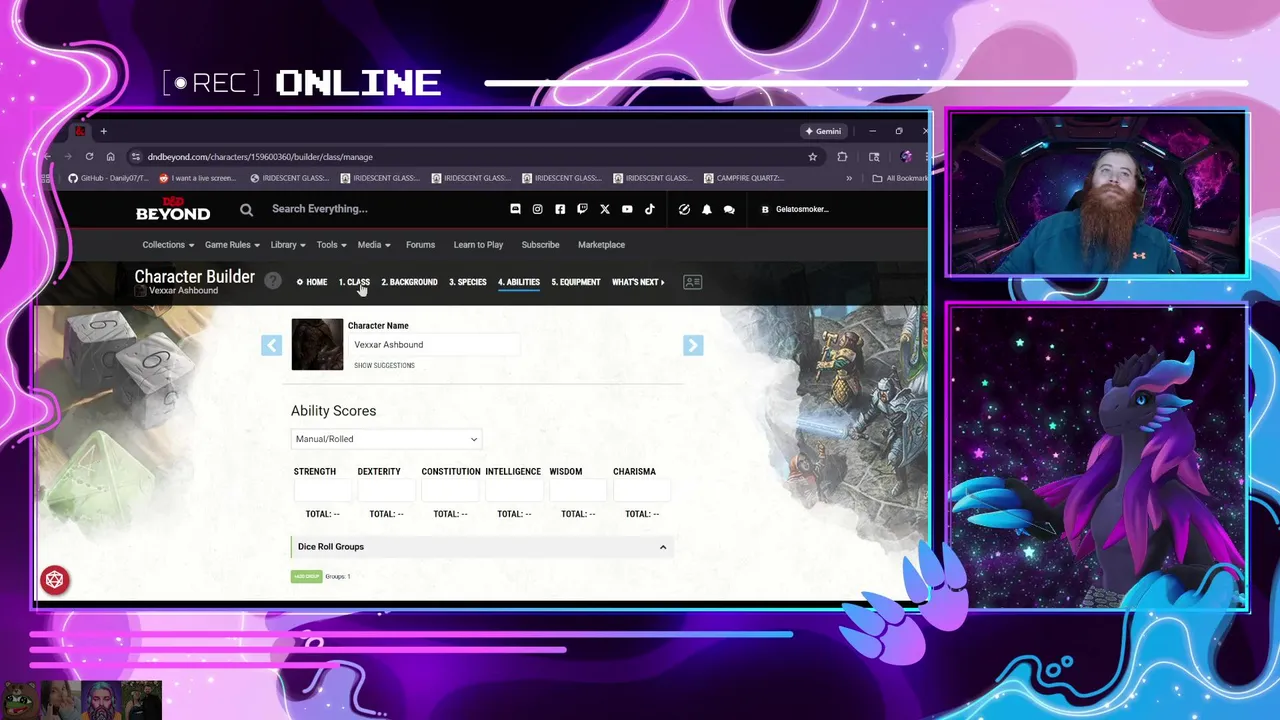The width and height of the screenshot is (1280, 720).
Task: Open the Tools dropdown menu
Action: [331, 244]
